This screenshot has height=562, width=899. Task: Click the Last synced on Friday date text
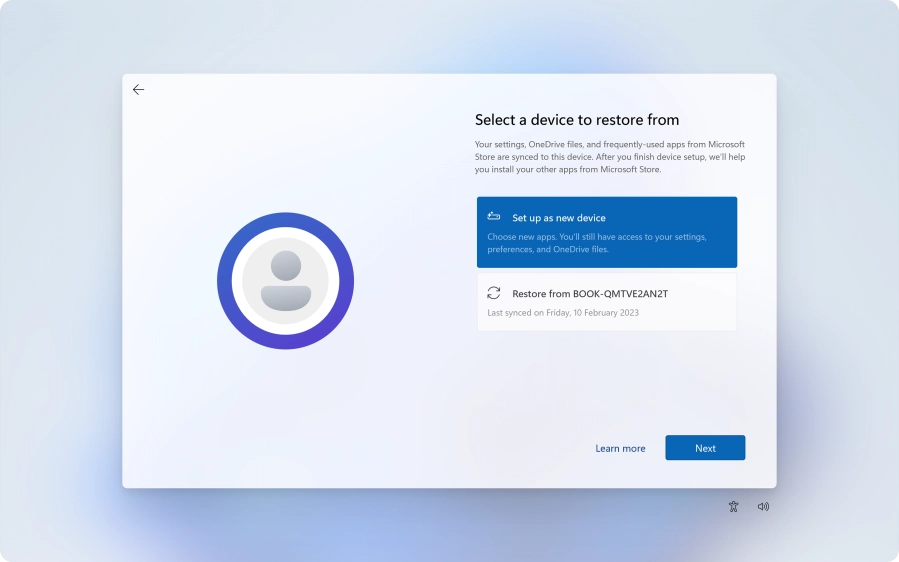pos(563,313)
